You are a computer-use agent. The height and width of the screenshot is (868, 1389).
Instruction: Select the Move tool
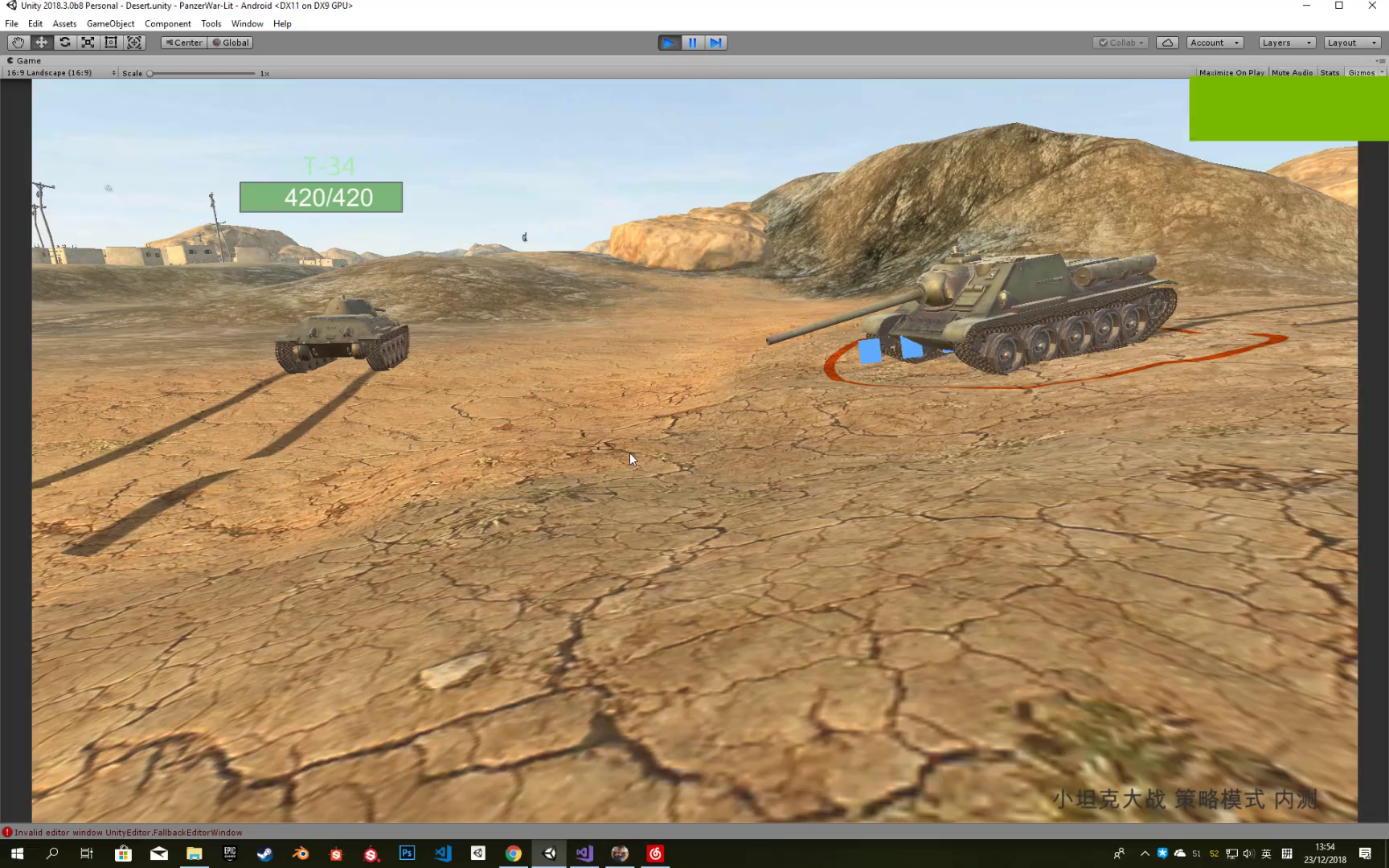click(41, 43)
